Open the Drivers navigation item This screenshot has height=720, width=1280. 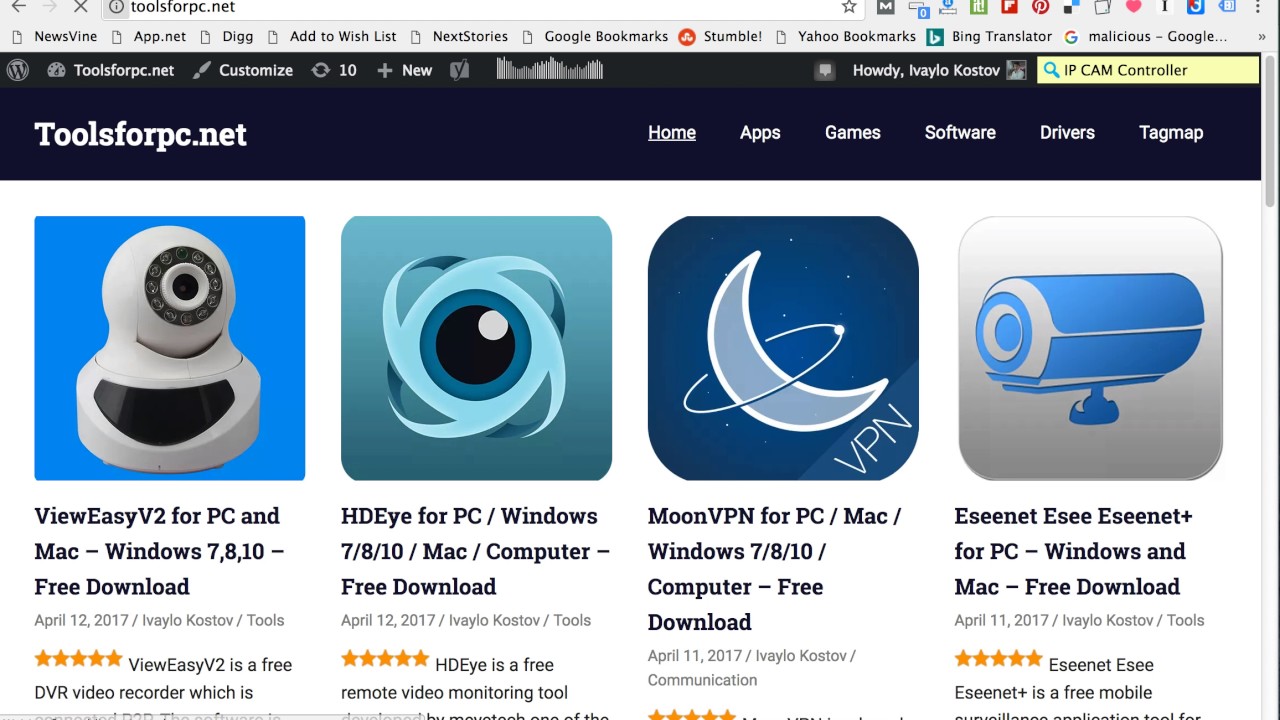(1067, 132)
